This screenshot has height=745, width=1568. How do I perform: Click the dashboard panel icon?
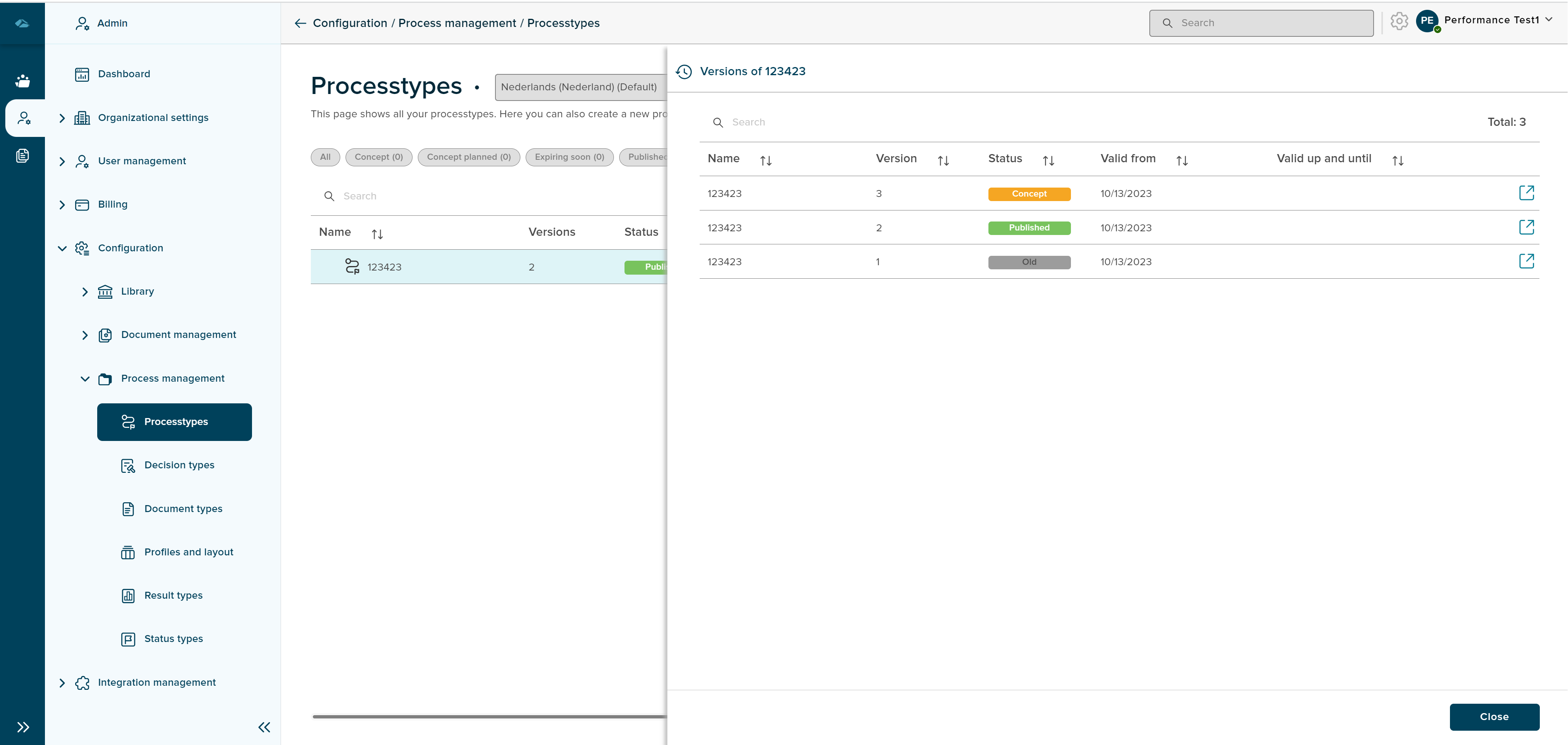point(81,73)
